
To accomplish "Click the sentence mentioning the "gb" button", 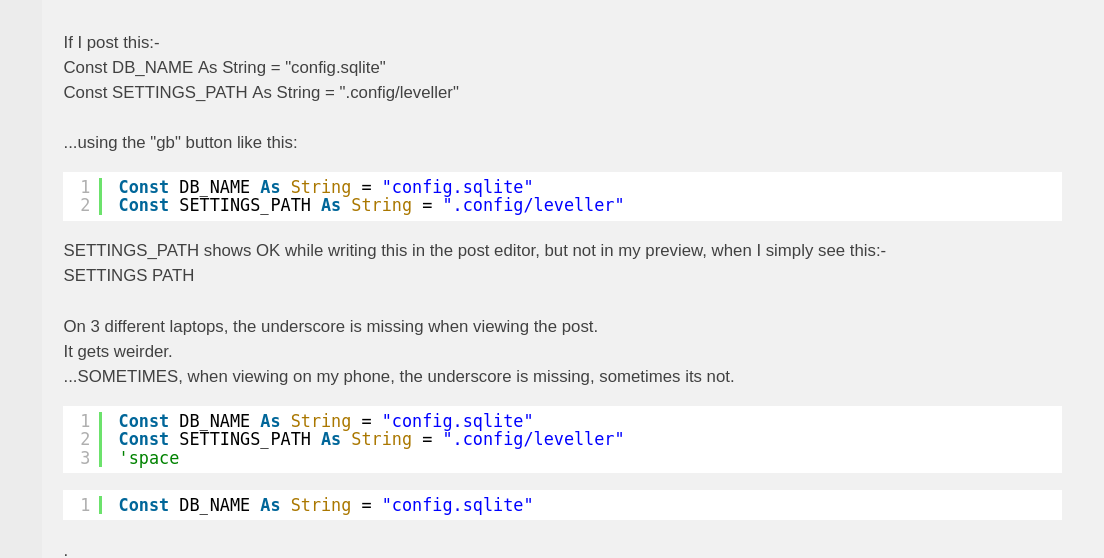I will click(x=180, y=142).
